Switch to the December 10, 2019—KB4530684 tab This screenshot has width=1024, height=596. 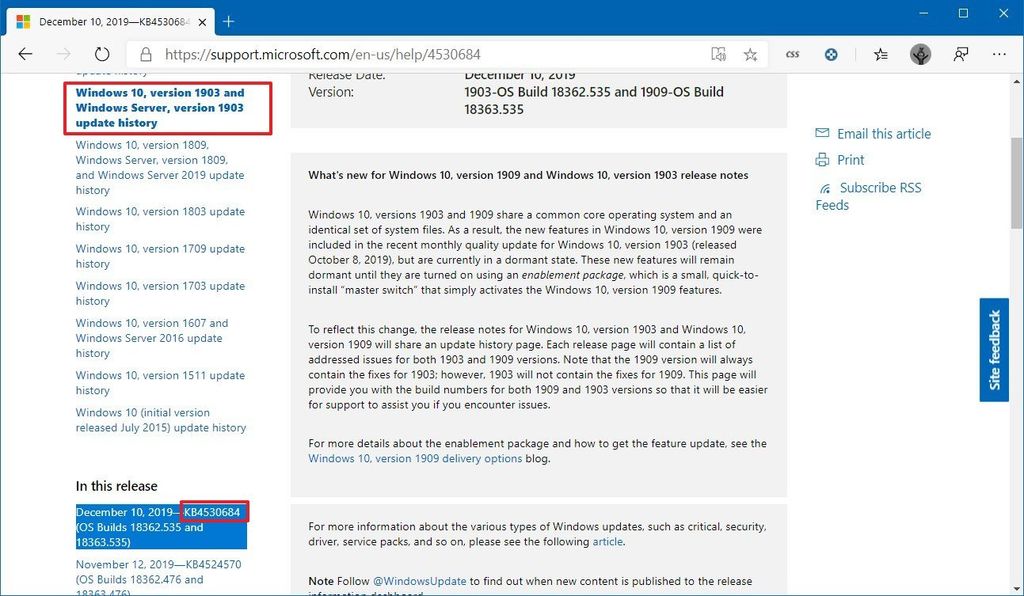[x=110, y=21]
